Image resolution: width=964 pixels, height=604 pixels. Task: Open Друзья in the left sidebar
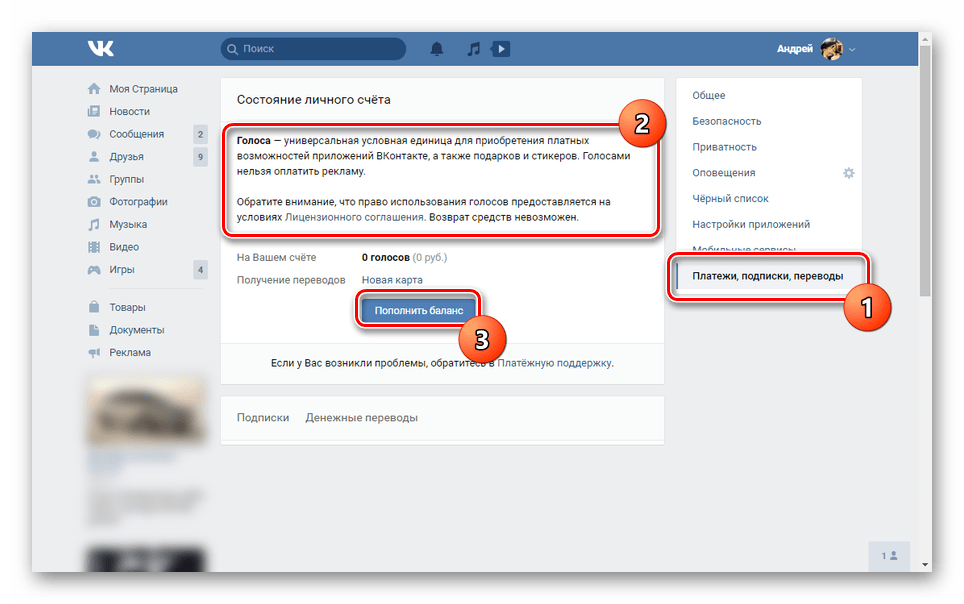(126, 156)
